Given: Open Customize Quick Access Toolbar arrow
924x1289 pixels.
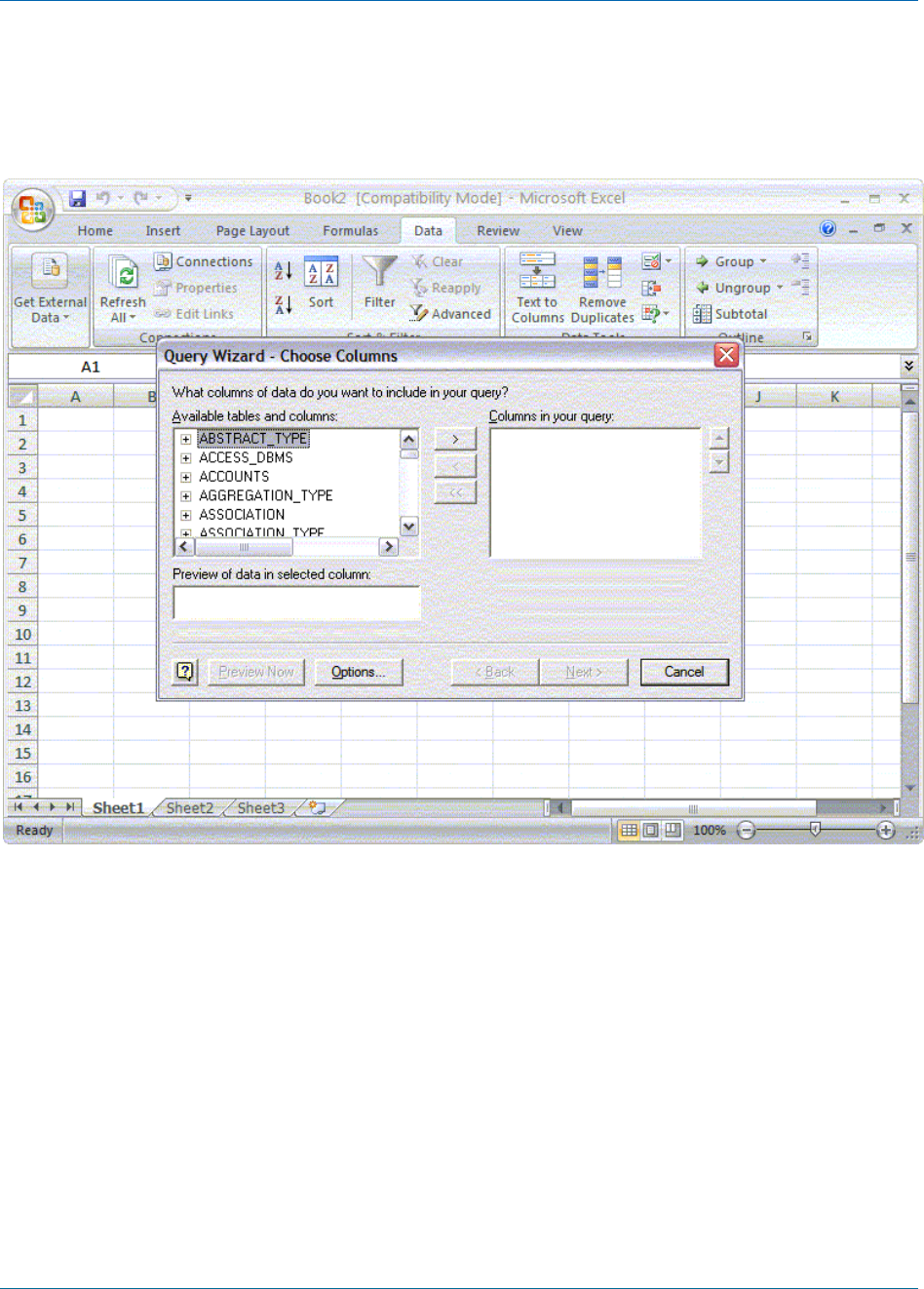Looking at the screenshot, I should click(x=188, y=198).
